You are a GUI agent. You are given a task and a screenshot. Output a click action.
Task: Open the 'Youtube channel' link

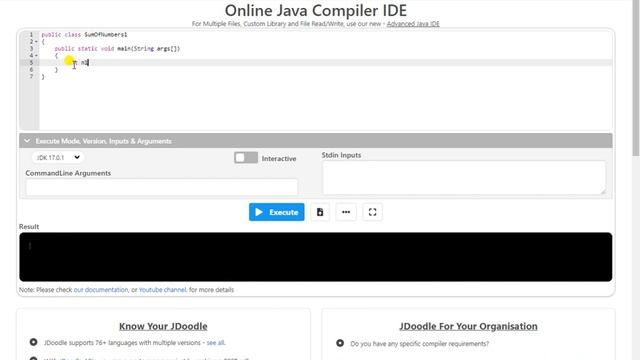pyautogui.click(x=163, y=290)
